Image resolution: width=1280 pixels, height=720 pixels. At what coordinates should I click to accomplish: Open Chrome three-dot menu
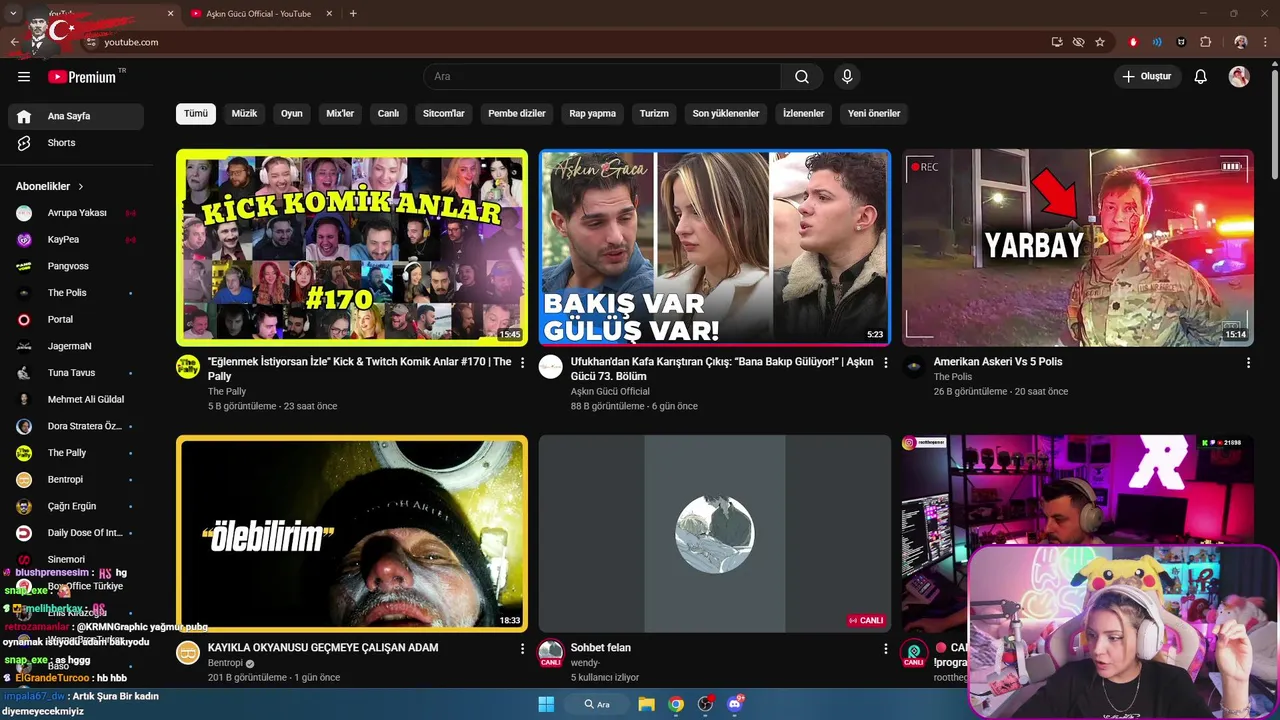coord(1266,42)
